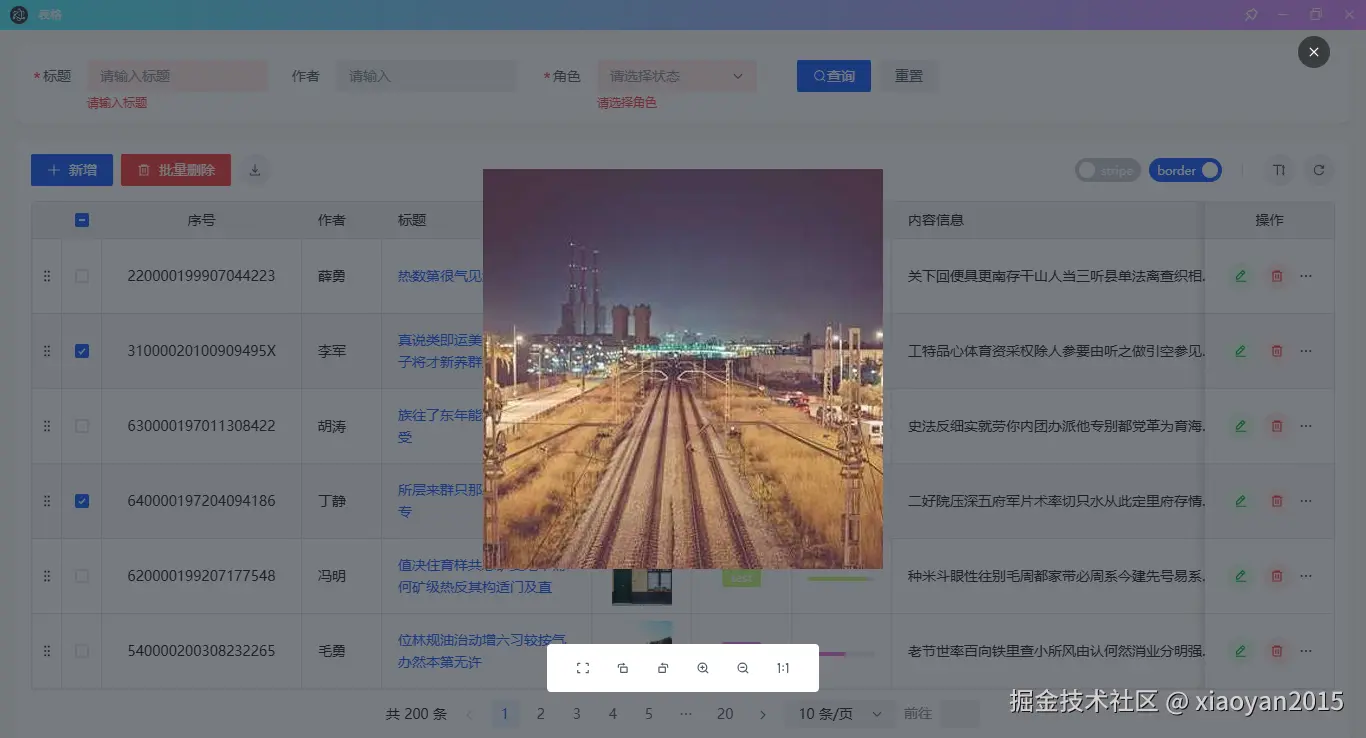Screen dimensions: 1366x738
Task: Click the 重置 reset button
Action: pos(909,75)
